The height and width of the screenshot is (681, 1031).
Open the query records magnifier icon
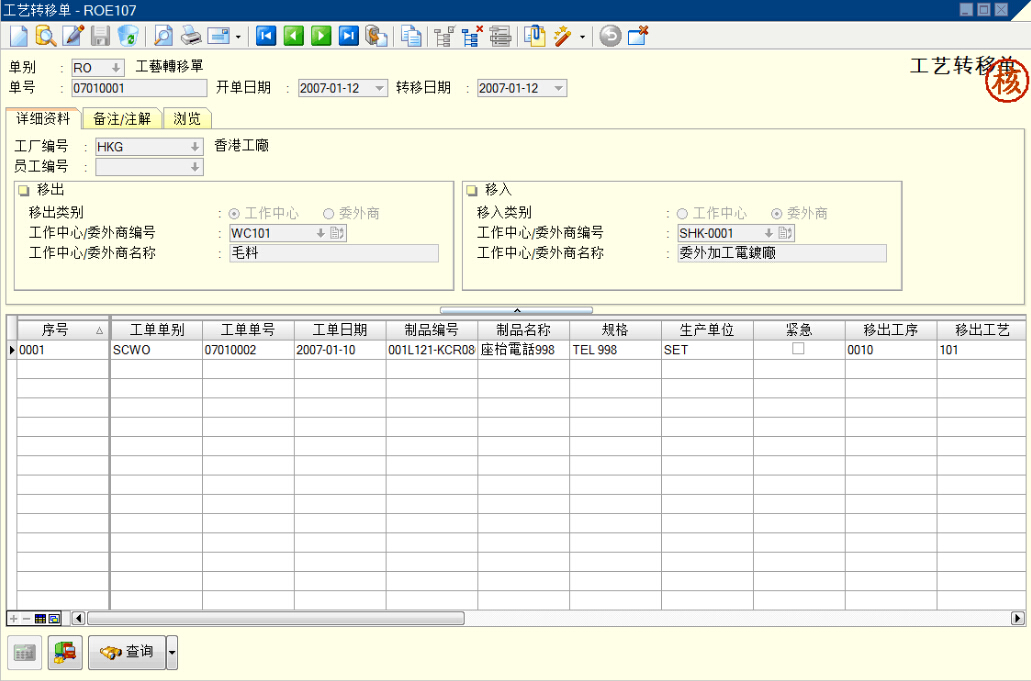click(45, 35)
